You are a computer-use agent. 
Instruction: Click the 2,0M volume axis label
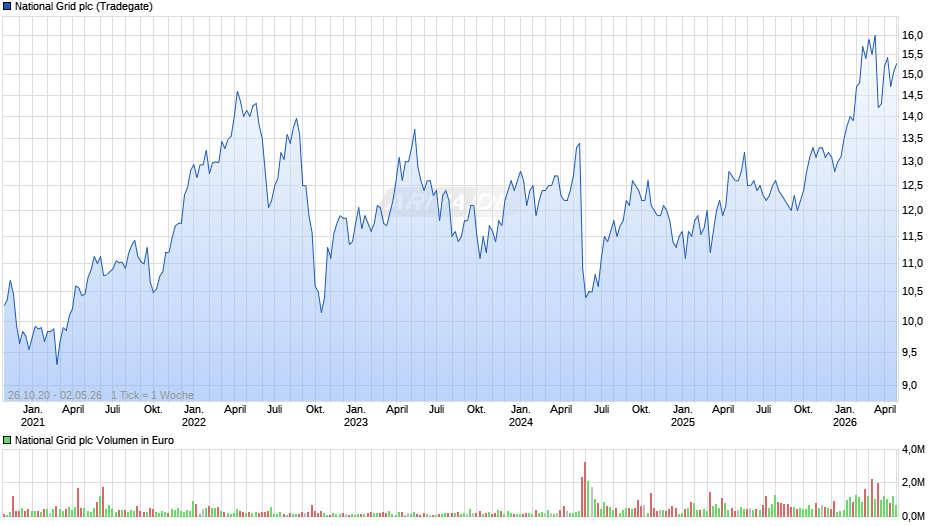click(913, 483)
